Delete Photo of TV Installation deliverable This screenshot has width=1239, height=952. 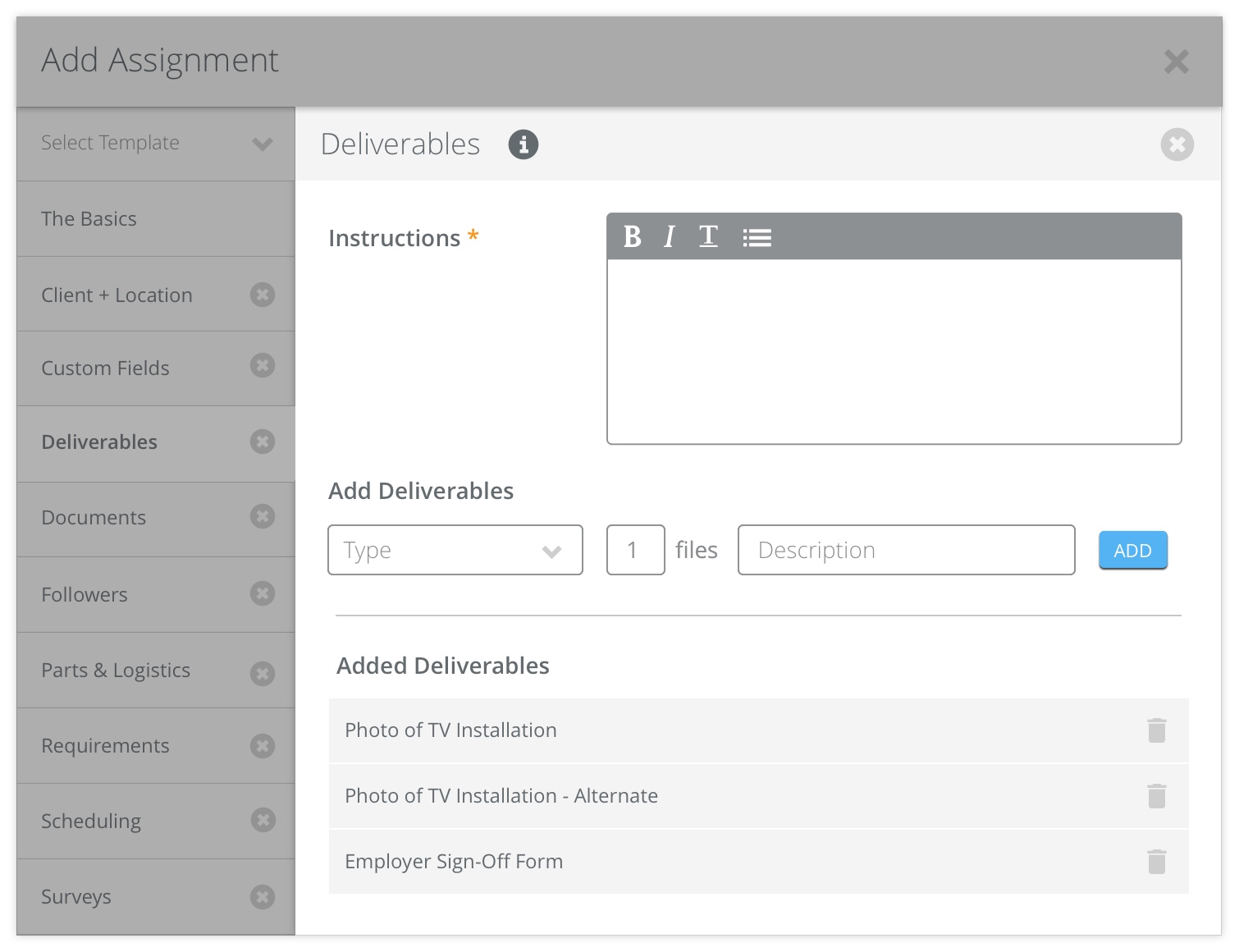[x=1156, y=730]
